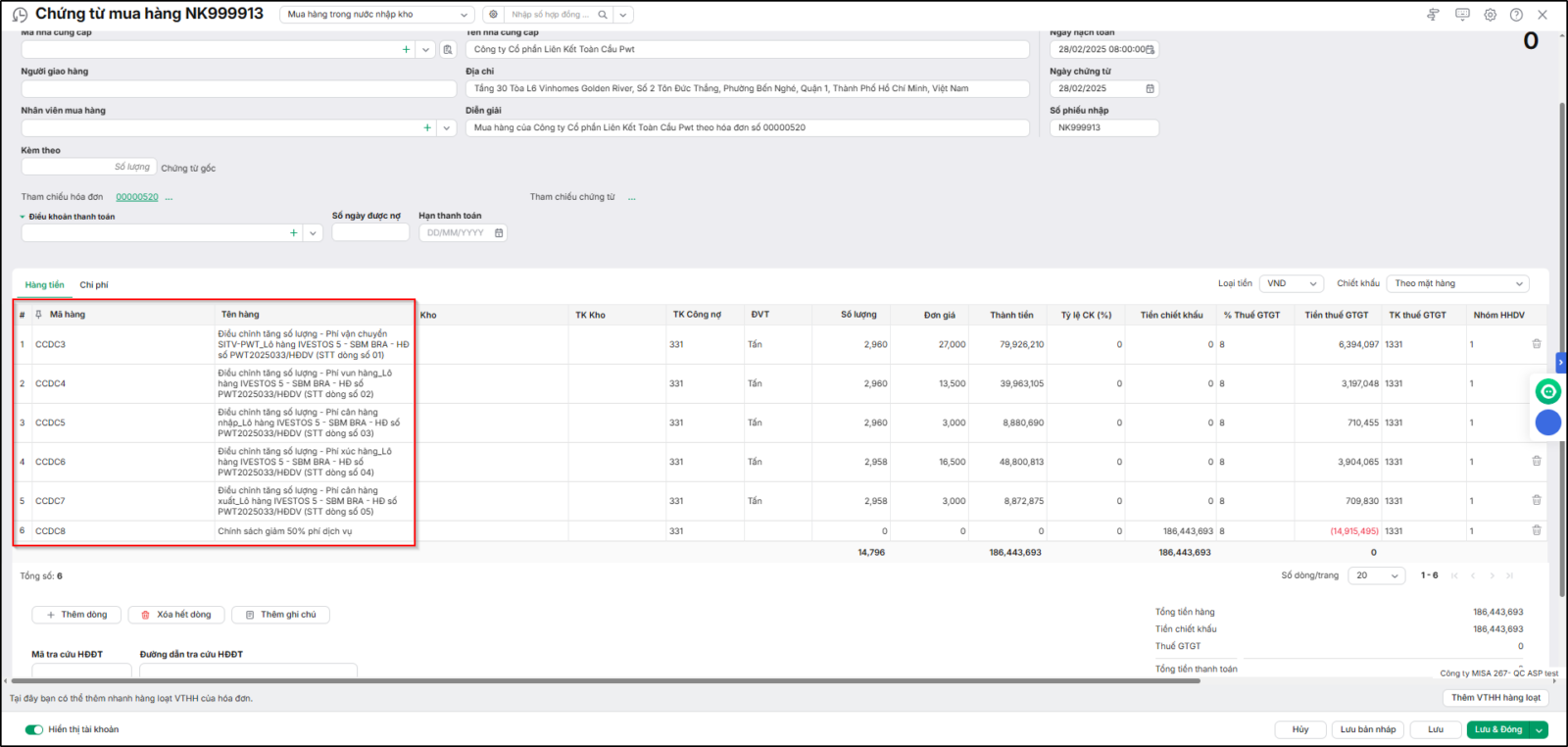Expand the contract number dropdown arrow

[x=623, y=15]
